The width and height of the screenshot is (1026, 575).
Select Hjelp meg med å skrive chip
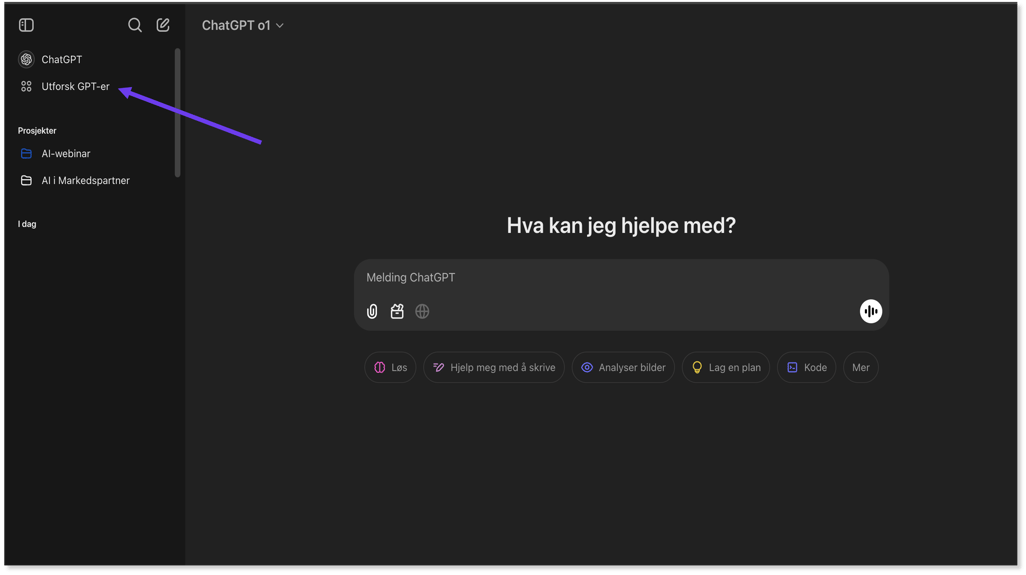click(x=494, y=368)
